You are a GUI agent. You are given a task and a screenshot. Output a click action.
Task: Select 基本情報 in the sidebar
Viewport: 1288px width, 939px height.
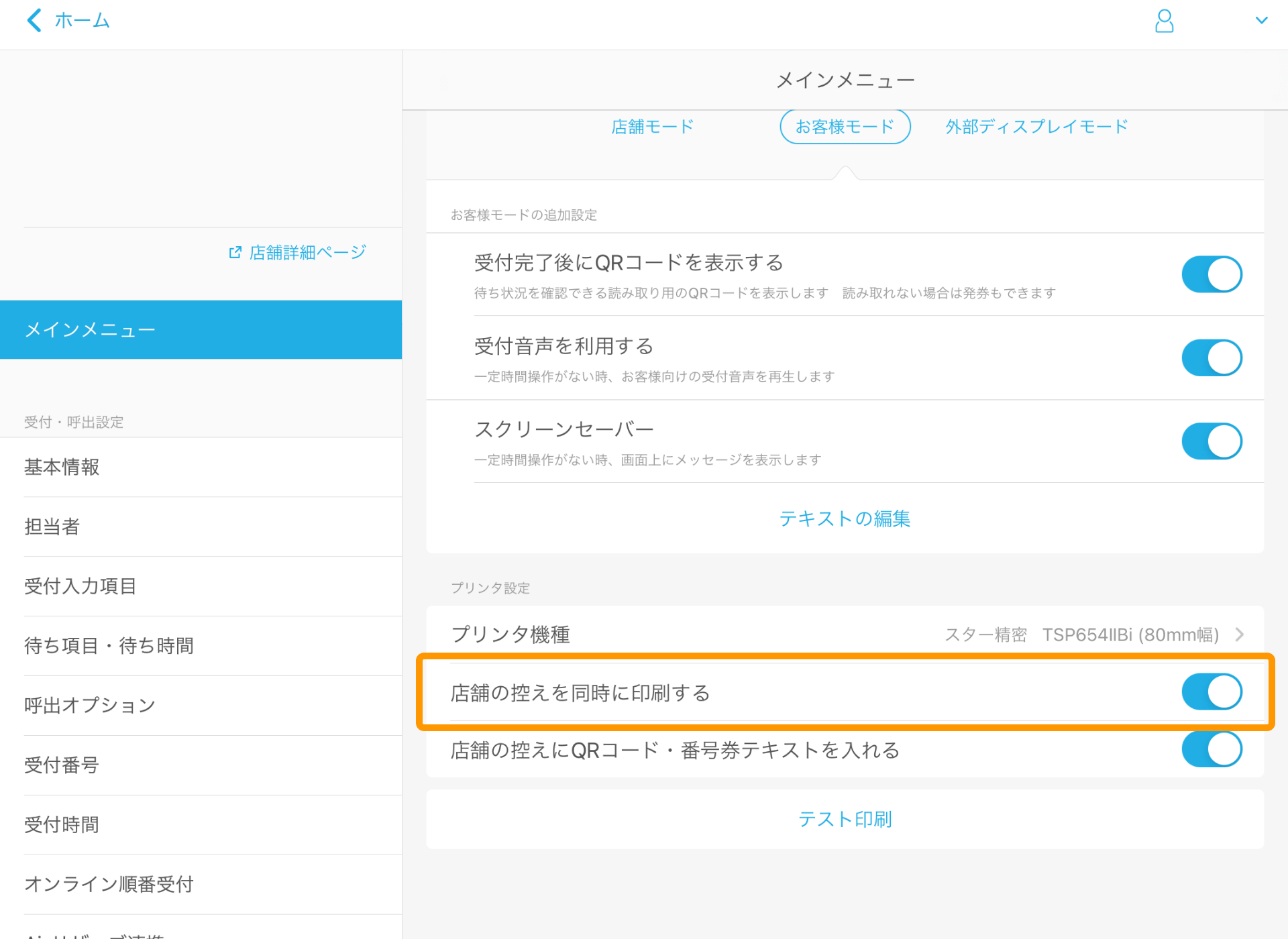(x=61, y=467)
